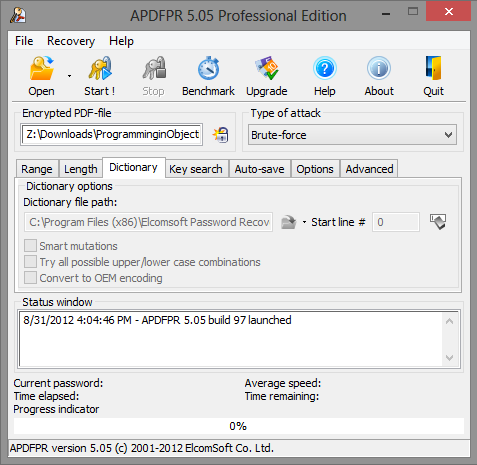477x465 pixels.
Task: Switch to the Key search tab
Action: [196, 169]
